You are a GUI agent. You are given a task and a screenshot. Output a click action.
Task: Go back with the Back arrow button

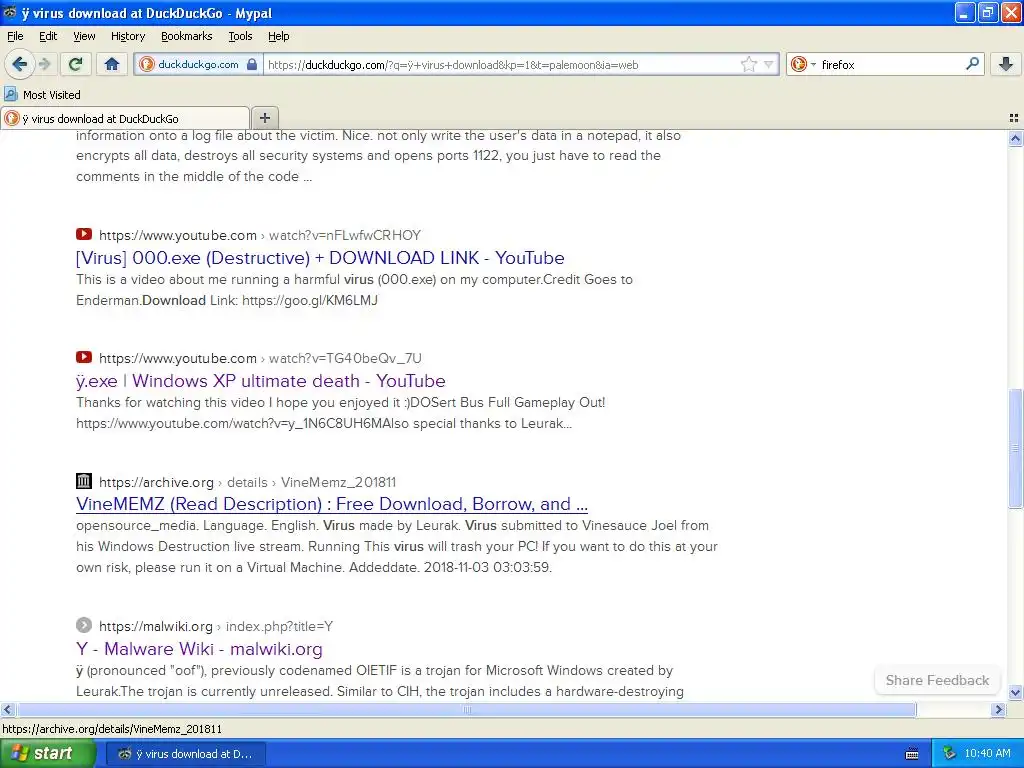(20, 64)
